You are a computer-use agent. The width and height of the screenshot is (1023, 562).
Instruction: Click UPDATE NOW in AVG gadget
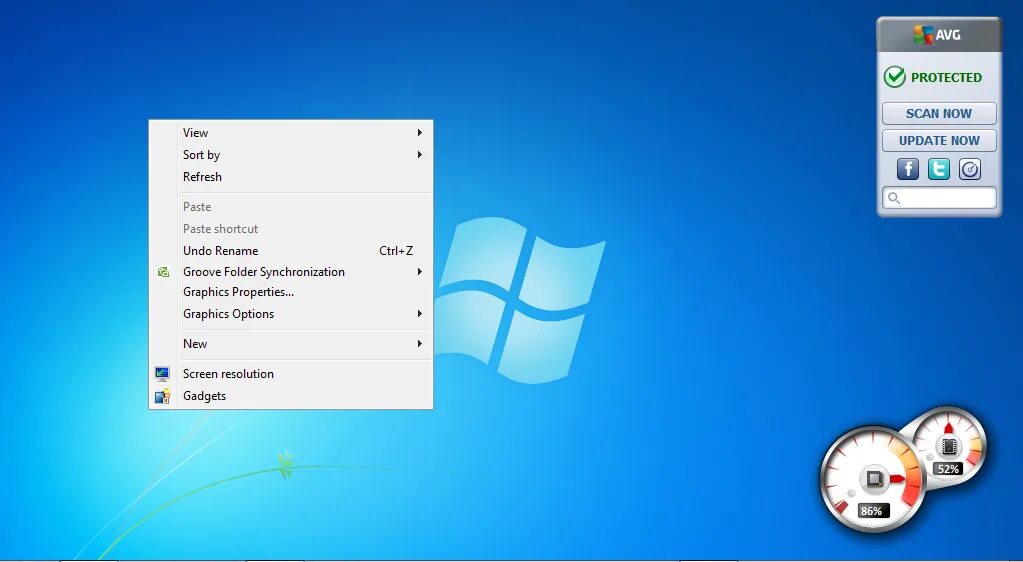point(939,140)
